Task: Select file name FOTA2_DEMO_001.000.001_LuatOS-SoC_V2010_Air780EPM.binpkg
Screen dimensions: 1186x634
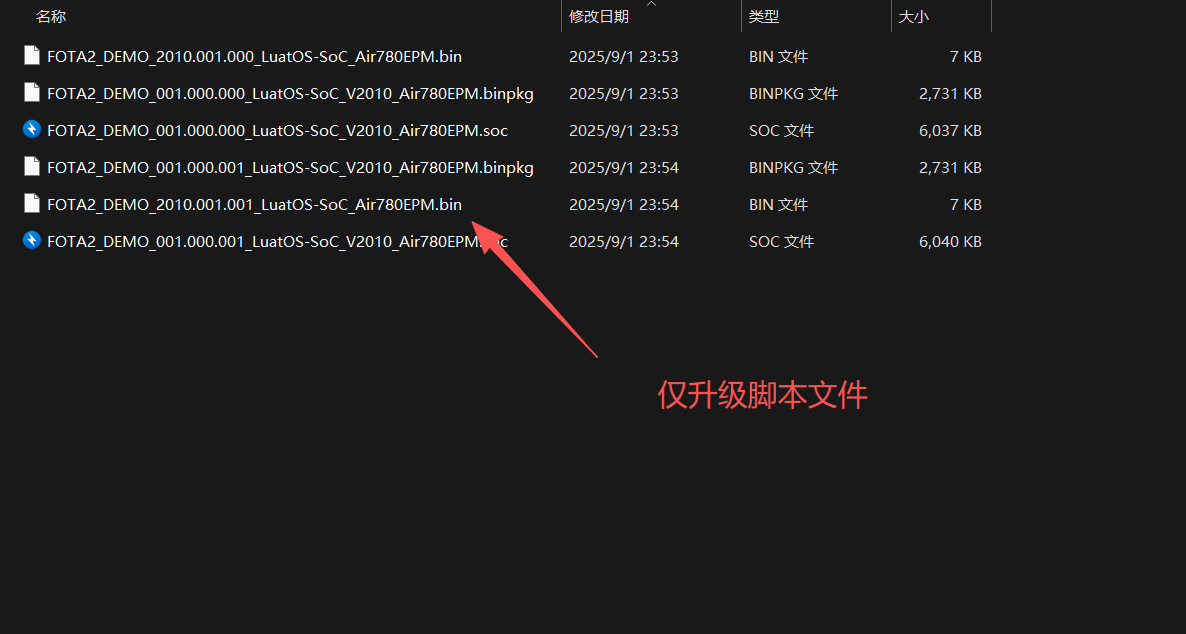Action: [290, 168]
